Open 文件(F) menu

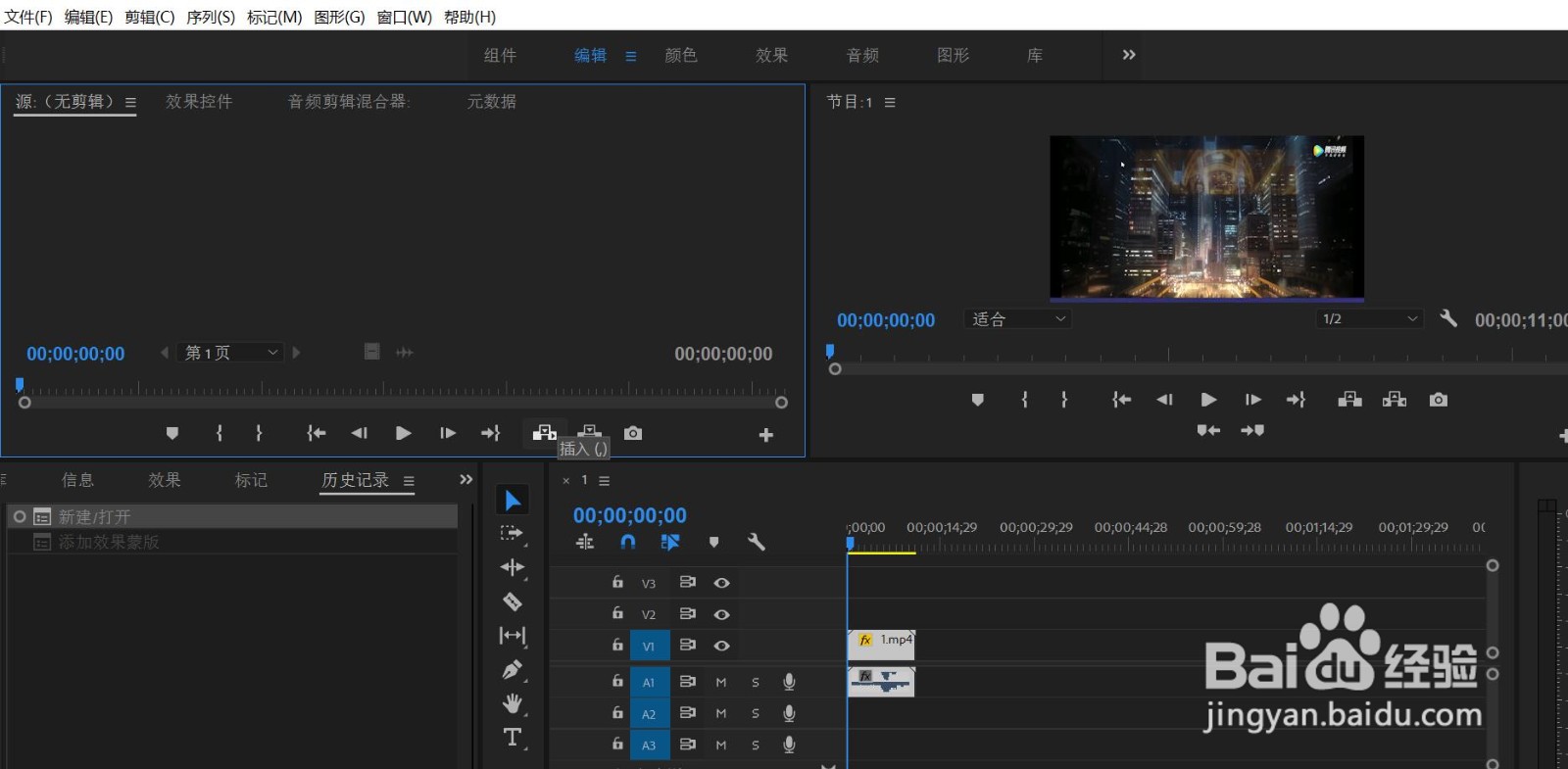click(28, 17)
